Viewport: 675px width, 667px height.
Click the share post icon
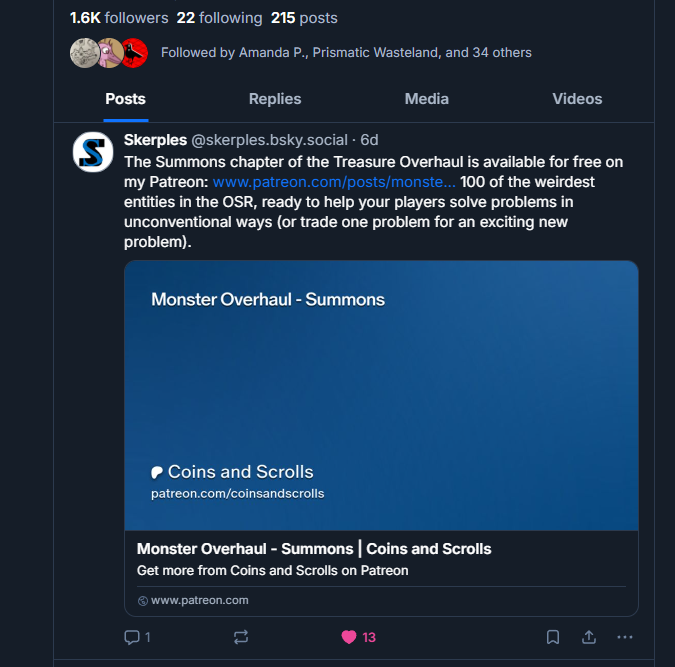tap(589, 637)
